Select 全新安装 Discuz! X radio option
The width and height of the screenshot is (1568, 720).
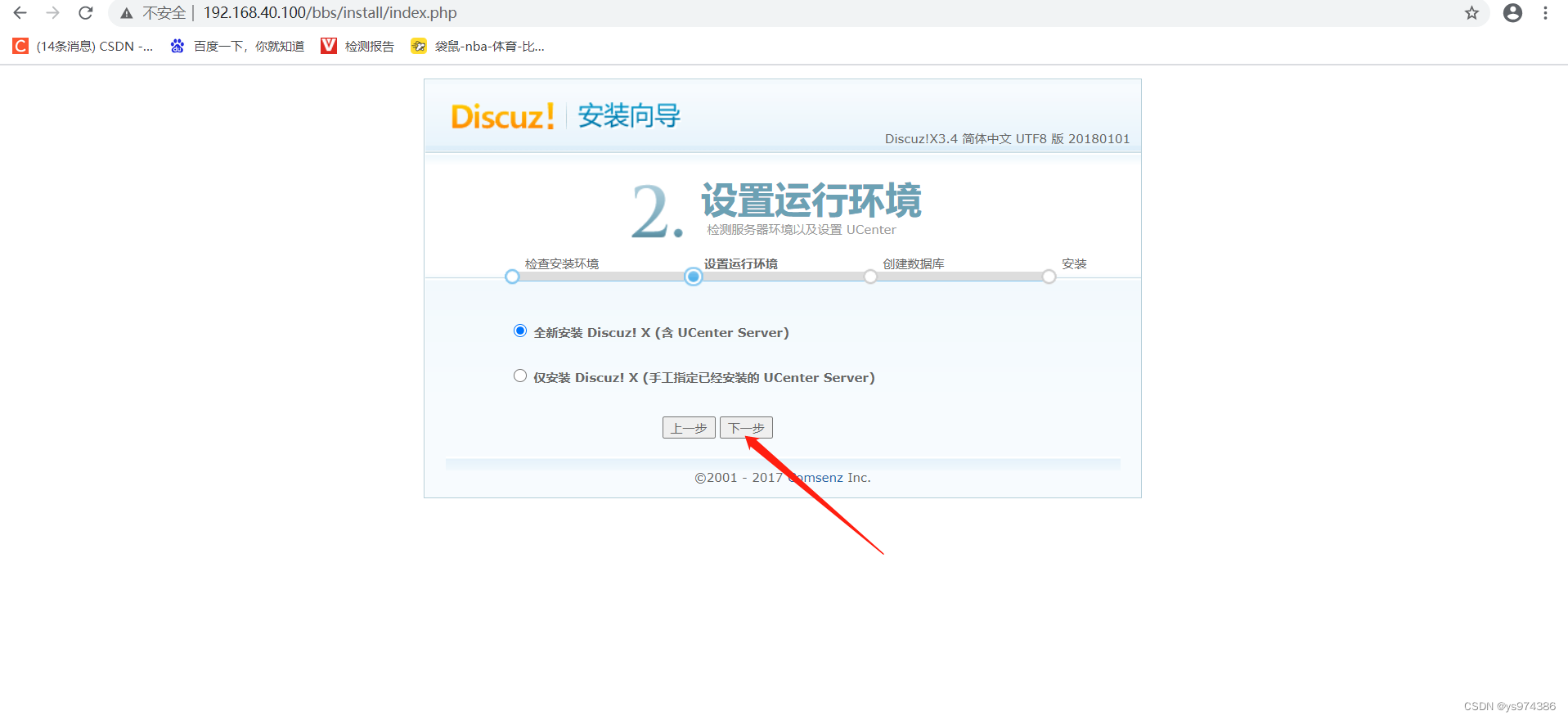[x=520, y=331]
